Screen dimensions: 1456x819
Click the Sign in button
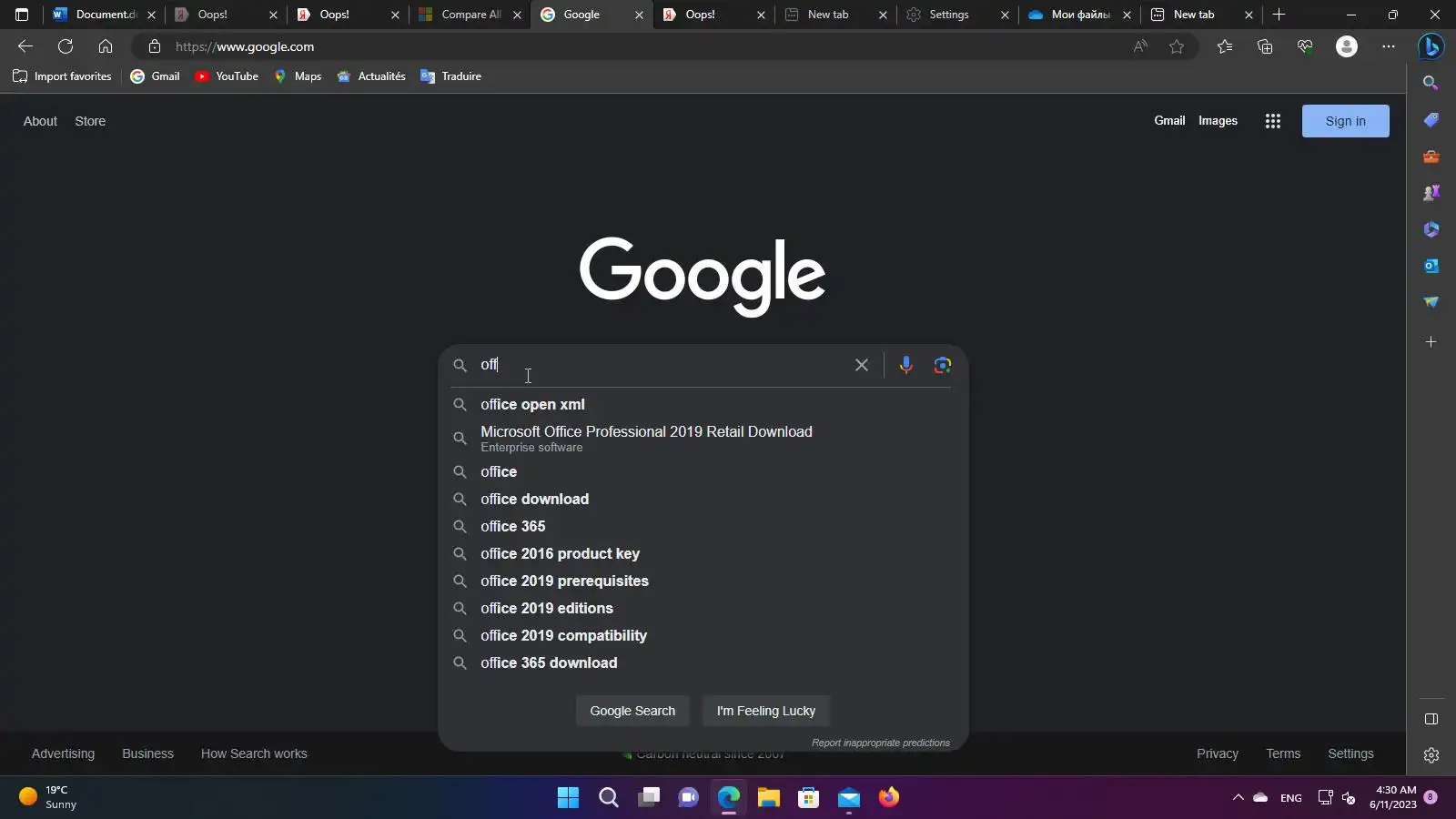click(1345, 121)
